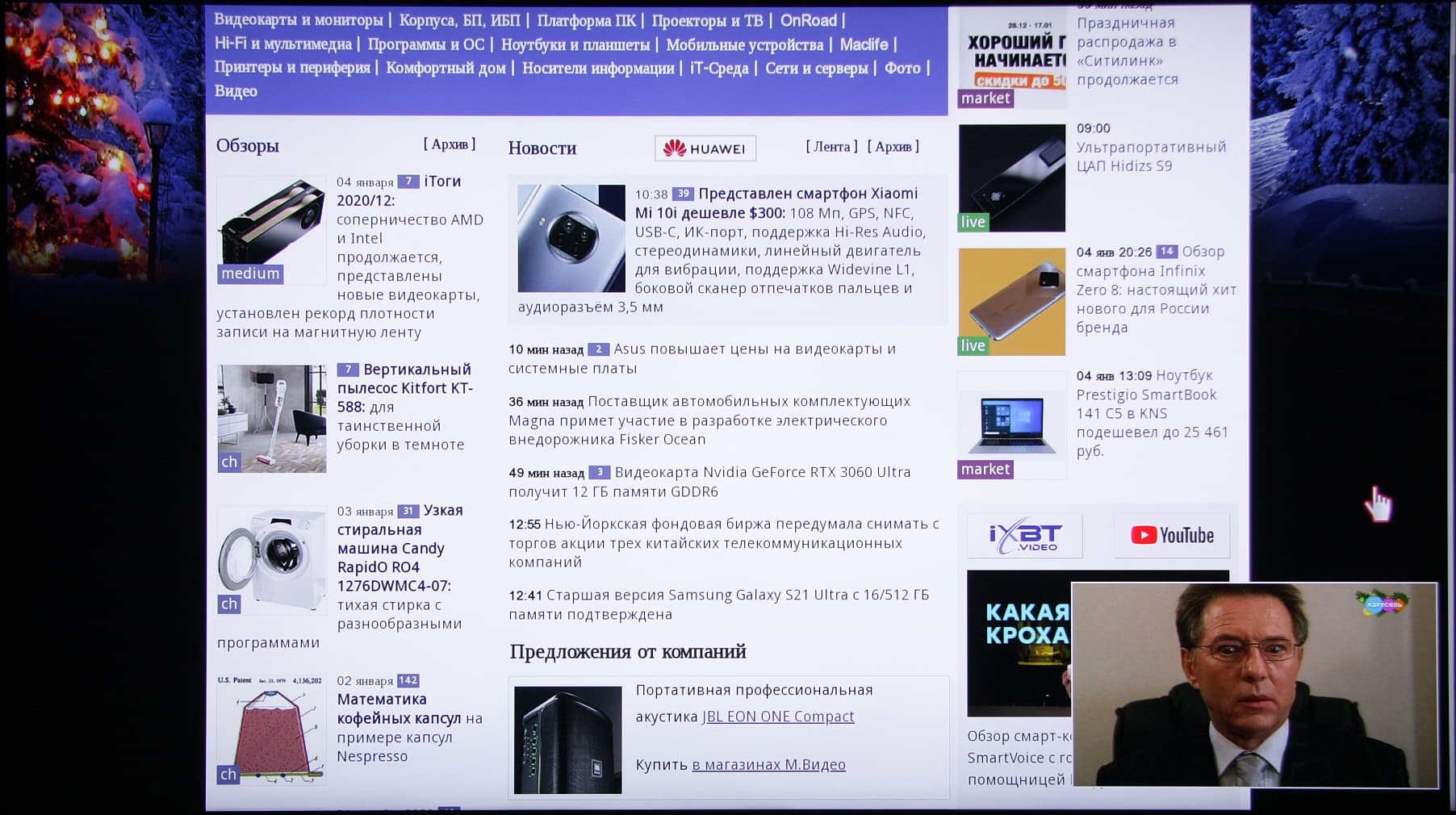Go to Мобильные устройства section
The image size is (1456, 815).
[x=745, y=44]
